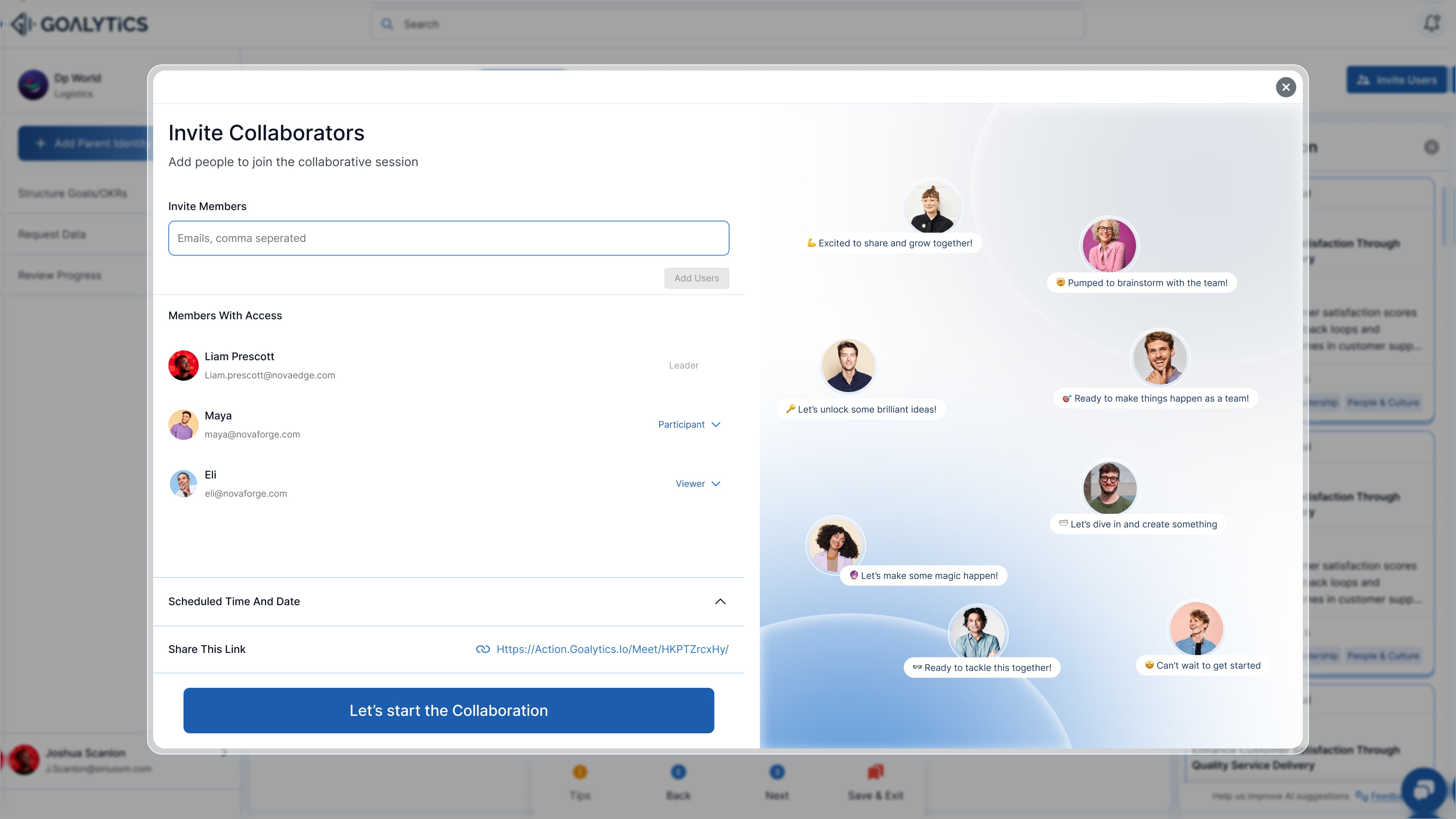Click the Save & Exit icon
The width and height of the screenshot is (1456, 819).
[x=875, y=772]
